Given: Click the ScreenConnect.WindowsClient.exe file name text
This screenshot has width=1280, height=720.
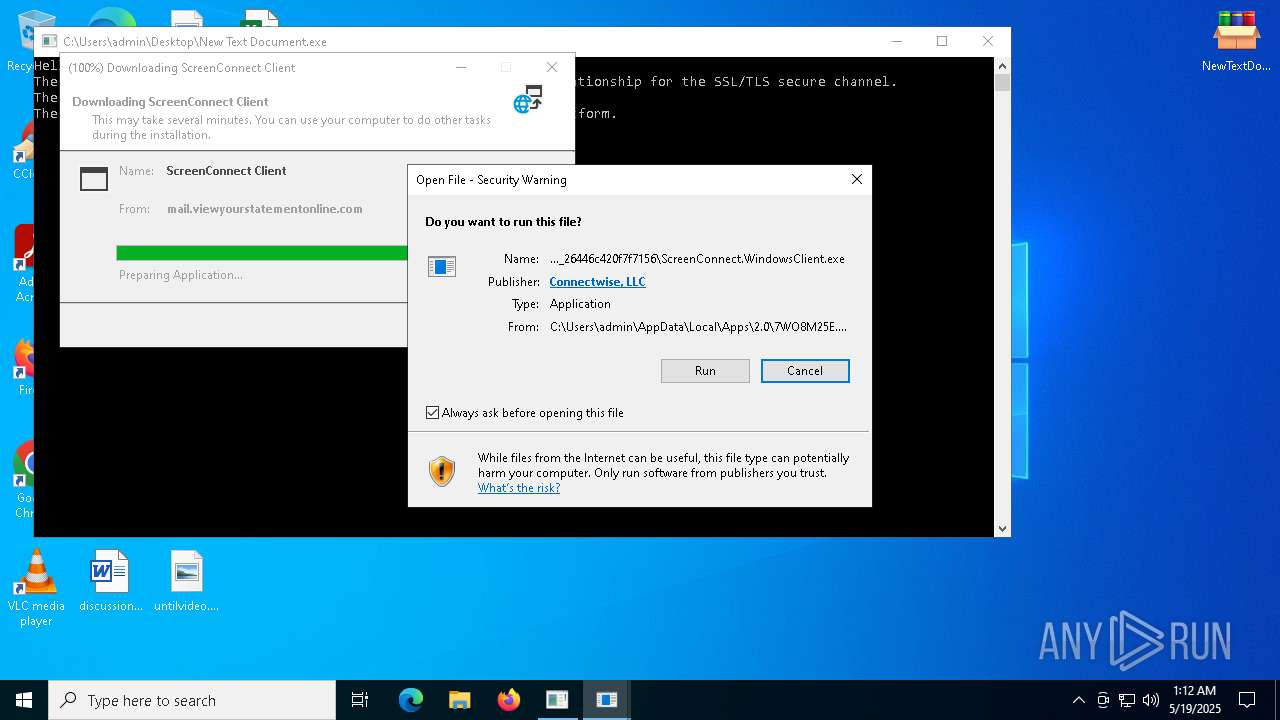Looking at the screenshot, I should pos(697,259).
